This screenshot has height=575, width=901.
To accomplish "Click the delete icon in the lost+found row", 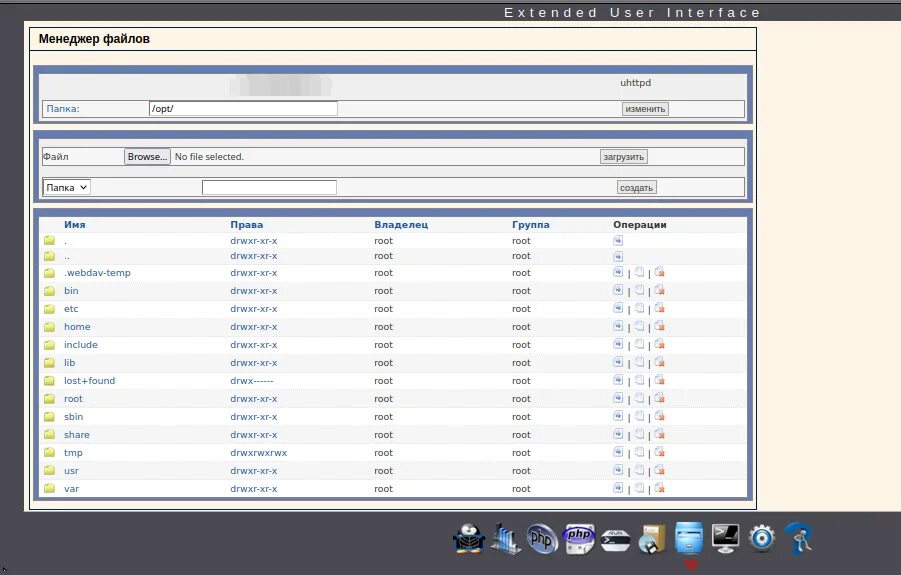I will [659, 380].
